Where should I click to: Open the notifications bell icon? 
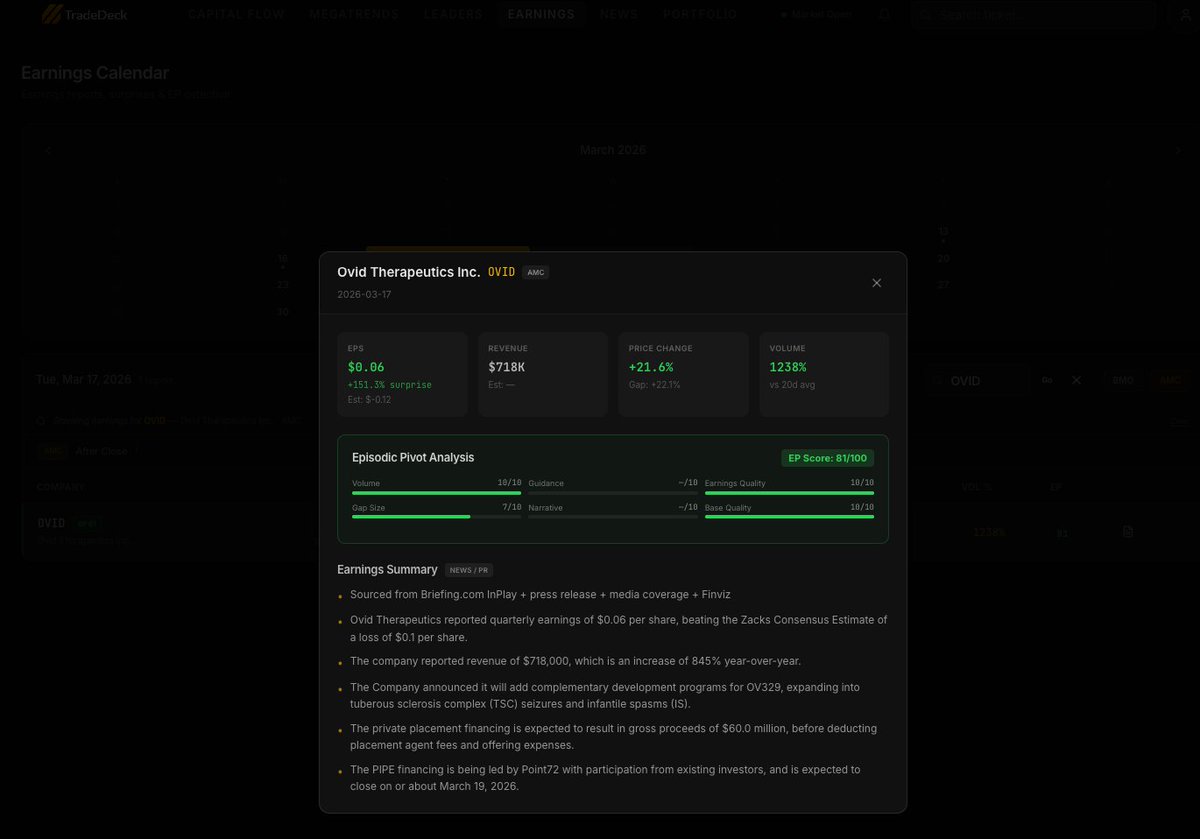pos(884,14)
